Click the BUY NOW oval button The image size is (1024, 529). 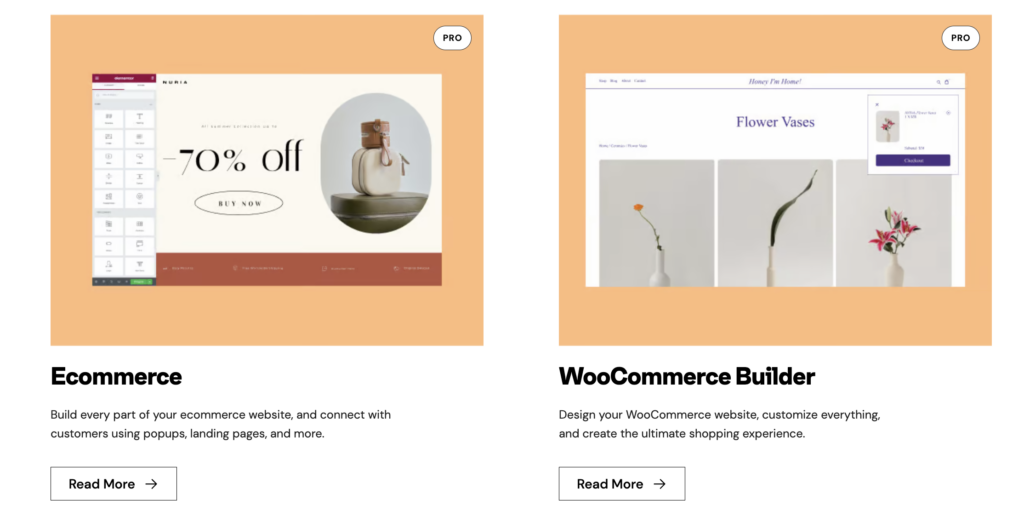238,204
